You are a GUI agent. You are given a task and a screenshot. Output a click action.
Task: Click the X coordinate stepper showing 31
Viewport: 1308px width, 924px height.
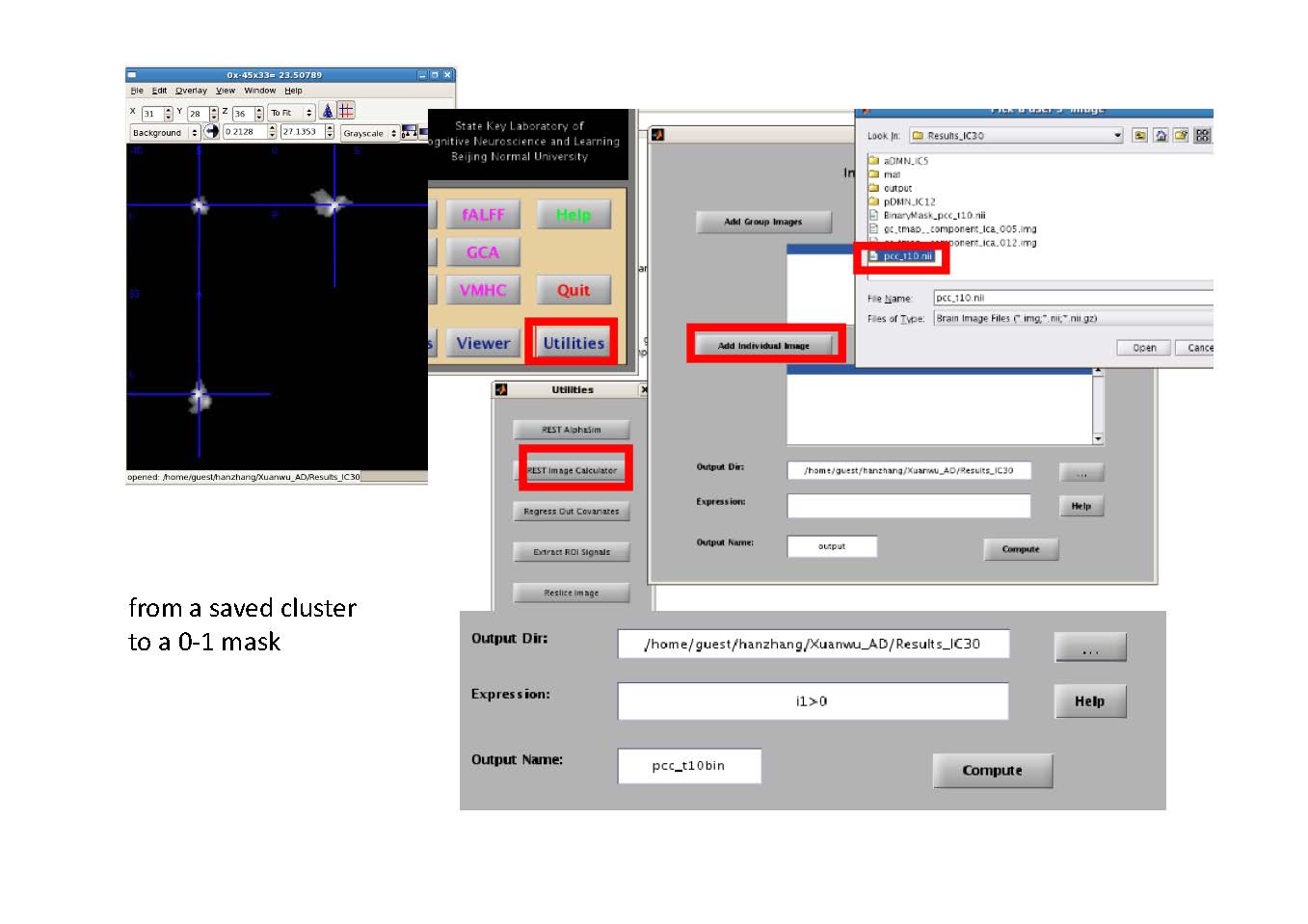pos(157,114)
